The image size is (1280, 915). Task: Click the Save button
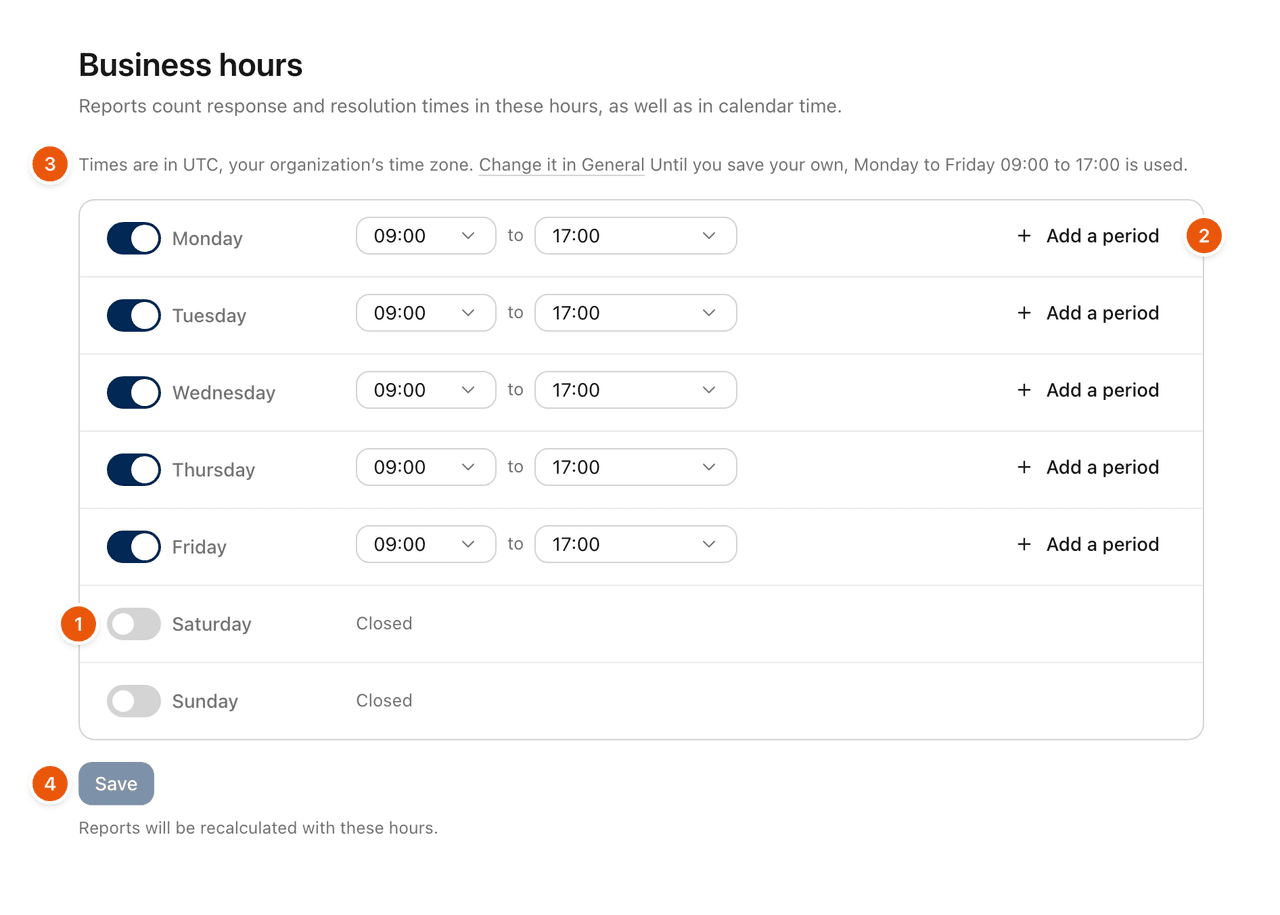coord(116,784)
